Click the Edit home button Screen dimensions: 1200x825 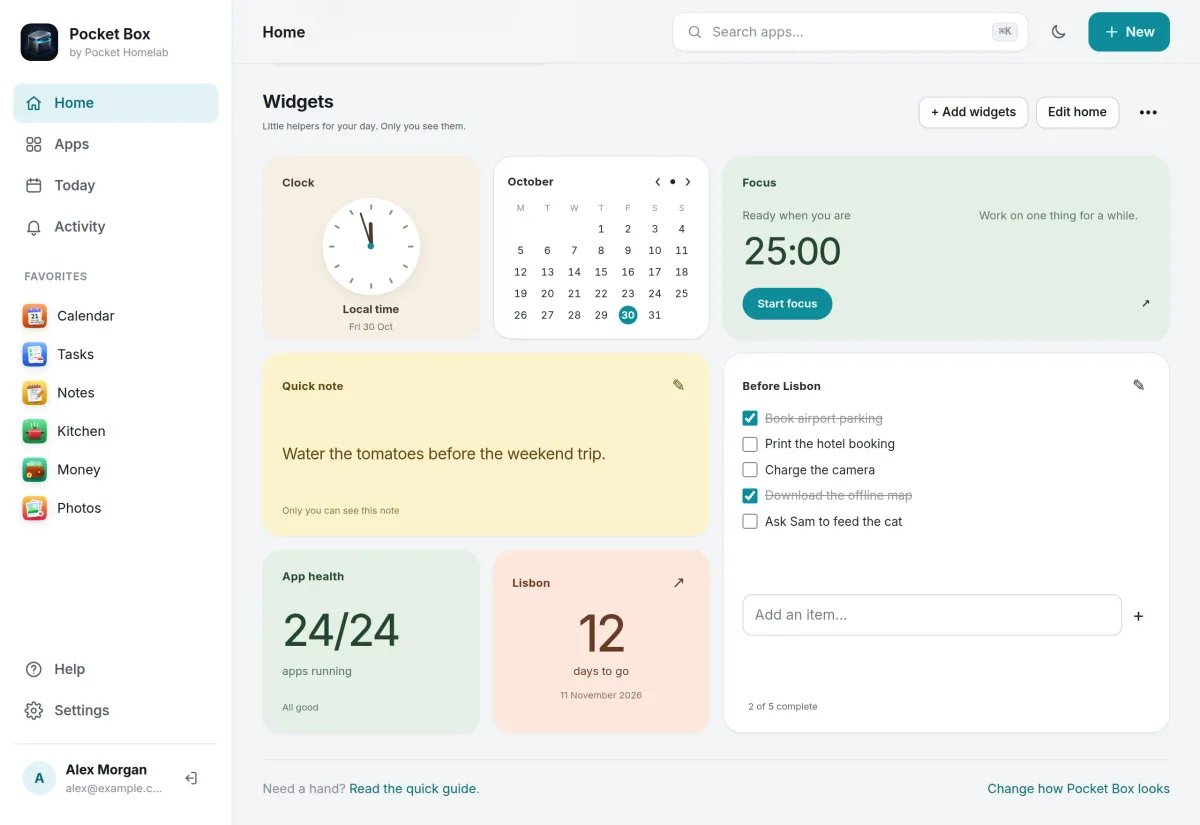click(1077, 112)
